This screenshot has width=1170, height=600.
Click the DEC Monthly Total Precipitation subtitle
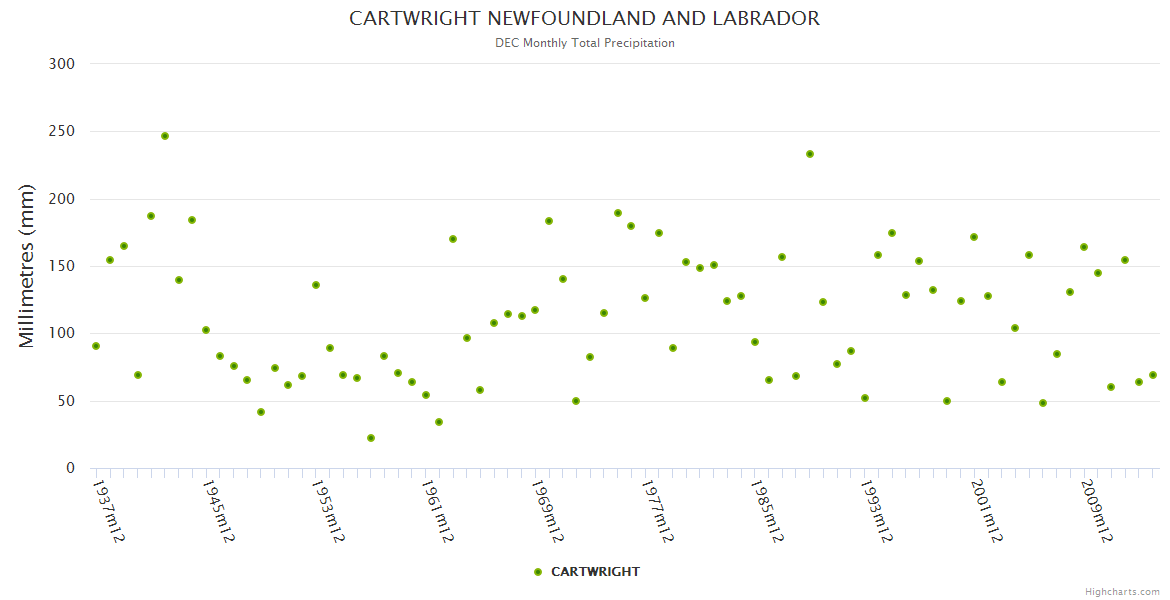tap(584, 43)
